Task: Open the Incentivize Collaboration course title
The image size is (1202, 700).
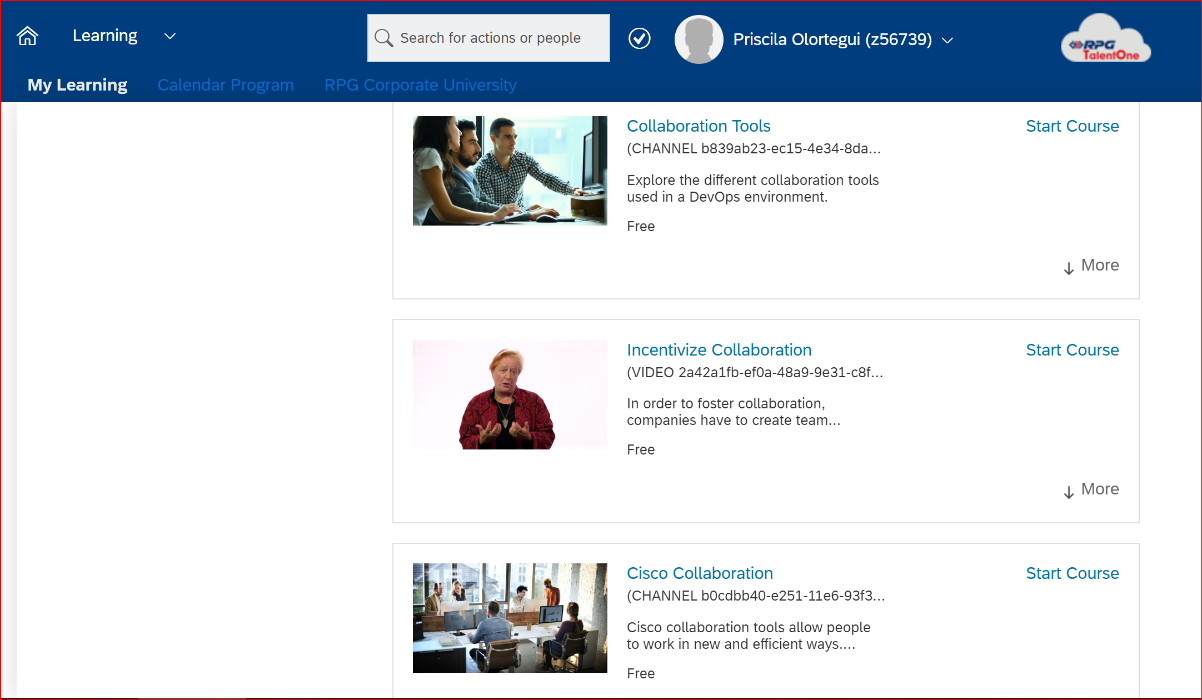Action: [x=719, y=350]
